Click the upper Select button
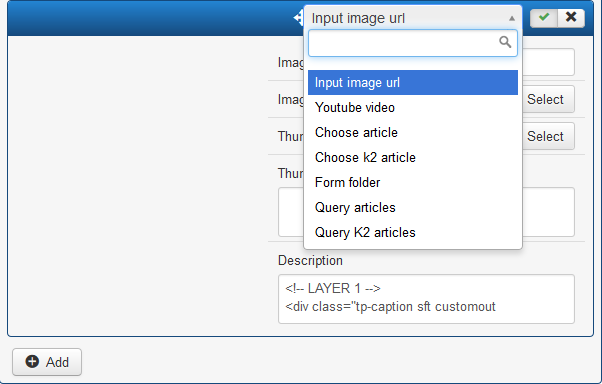Screen dimensions: 602x384 point(548,99)
